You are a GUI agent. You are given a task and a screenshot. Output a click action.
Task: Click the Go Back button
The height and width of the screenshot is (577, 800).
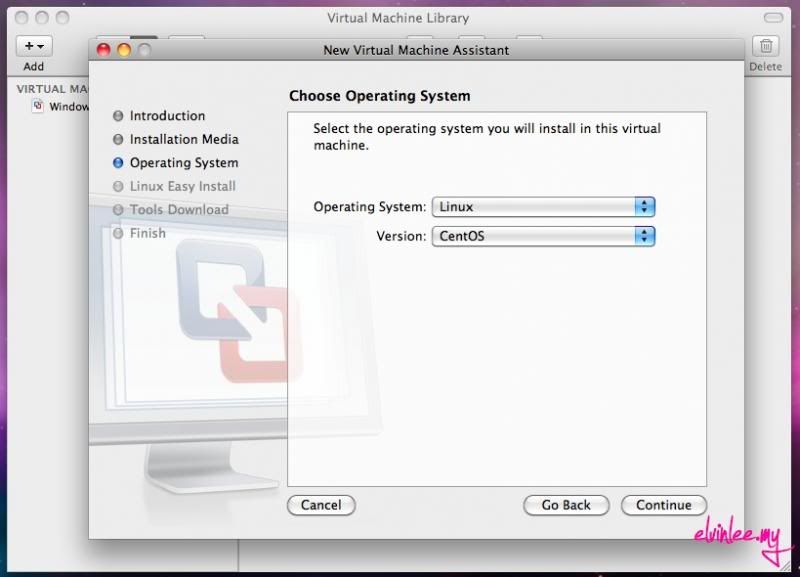click(x=566, y=505)
